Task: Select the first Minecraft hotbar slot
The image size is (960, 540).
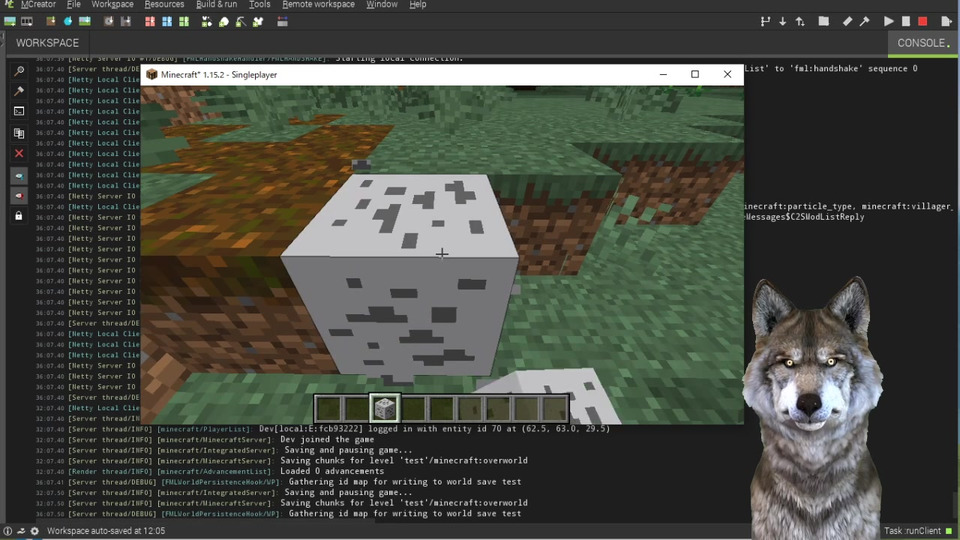Action: (329, 408)
